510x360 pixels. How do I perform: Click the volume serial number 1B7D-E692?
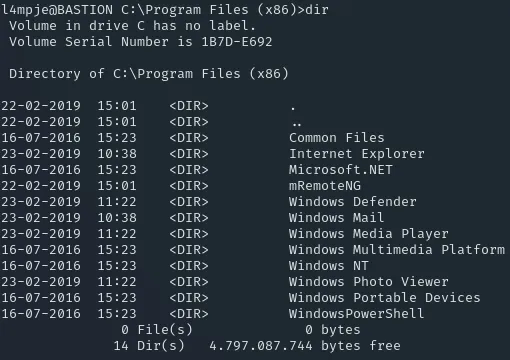(237, 42)
